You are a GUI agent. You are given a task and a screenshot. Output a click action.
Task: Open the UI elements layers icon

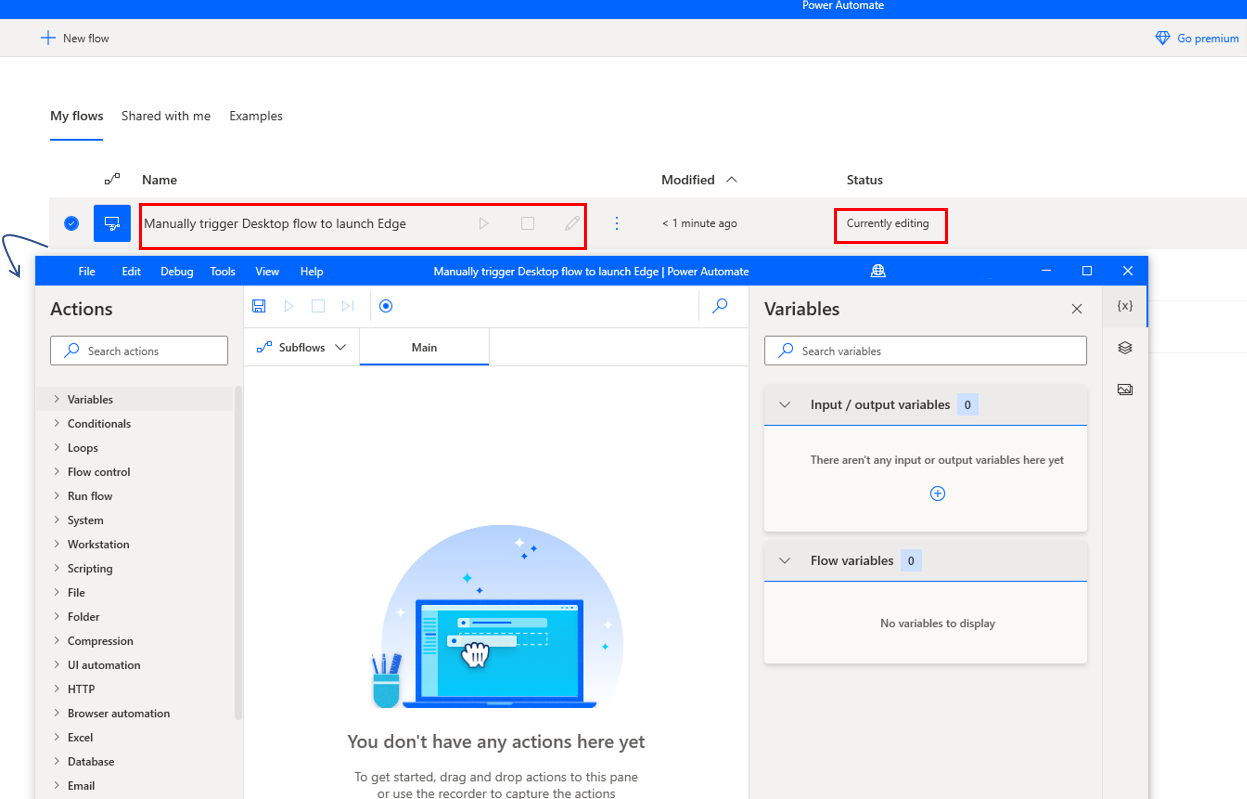[x=1125, y=348]
